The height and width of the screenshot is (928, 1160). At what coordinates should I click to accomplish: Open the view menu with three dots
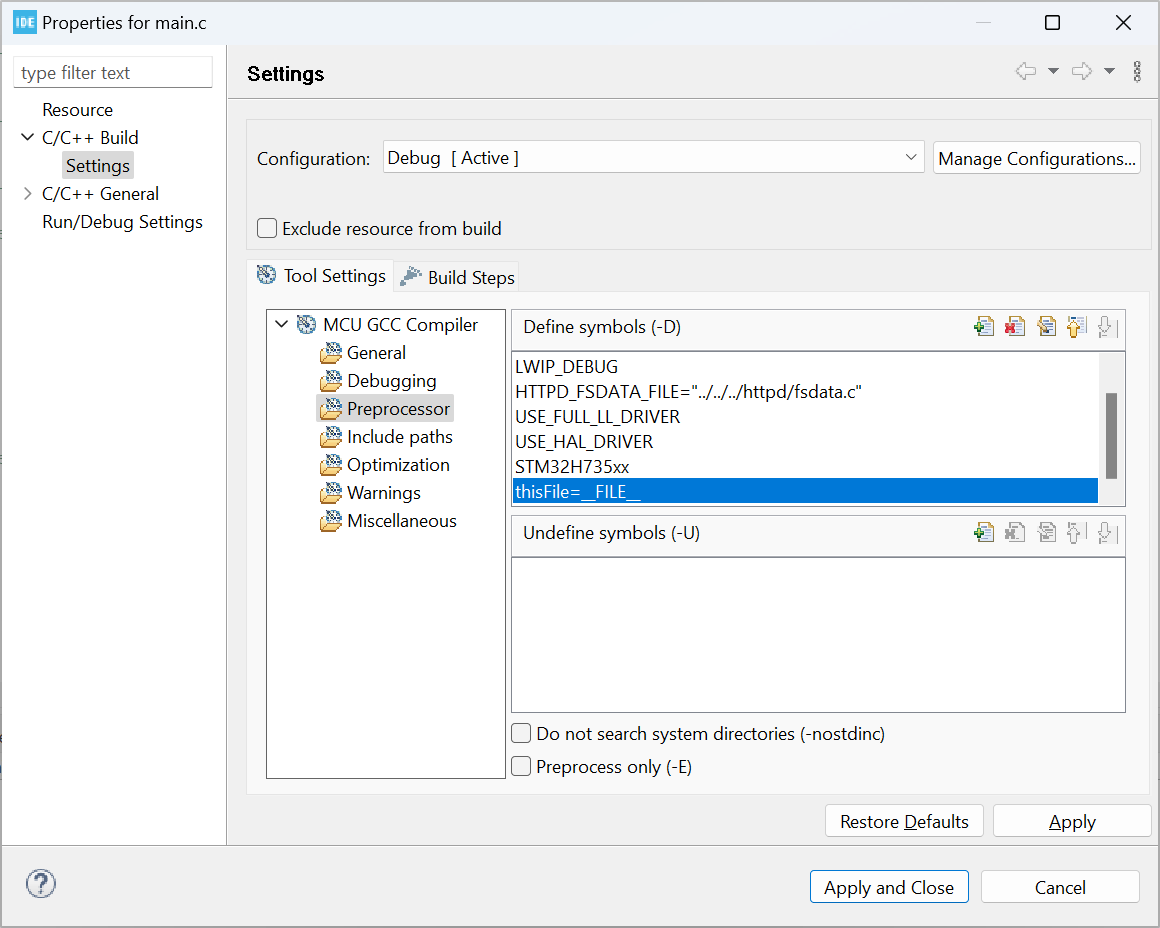click(x=1137, y=72)
